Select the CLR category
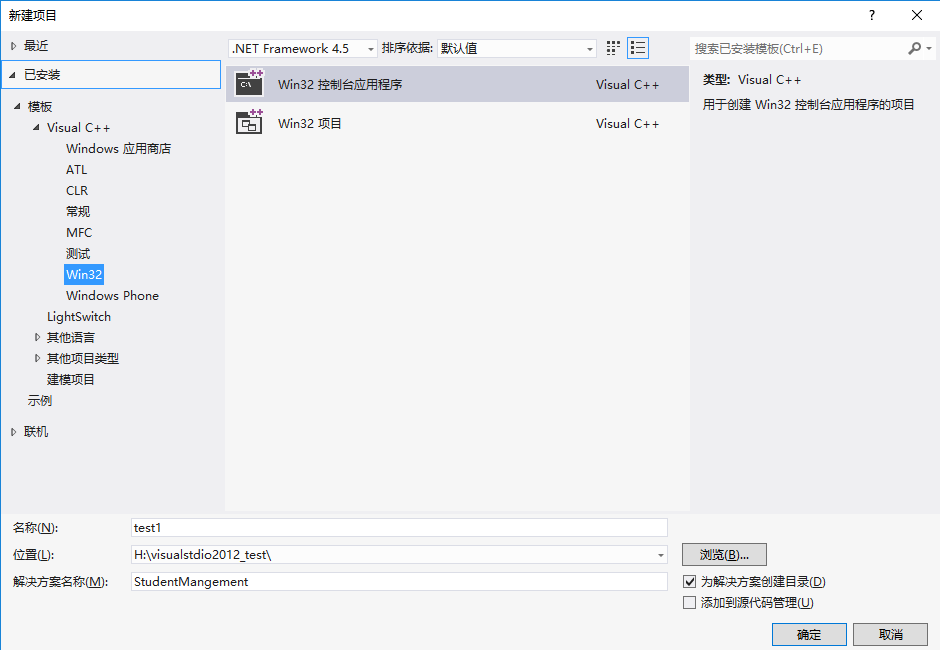The image size is (940, 650). tap(77, 191)
